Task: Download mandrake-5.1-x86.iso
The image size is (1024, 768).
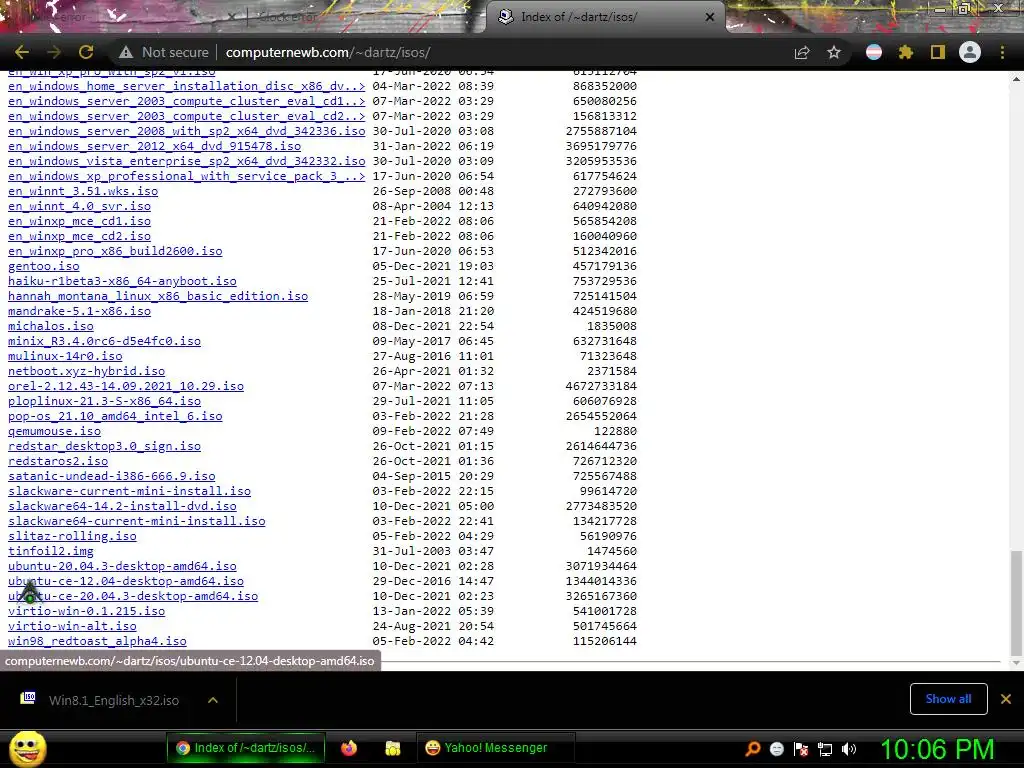Action: pyautogui.click(x=80, y=312)
